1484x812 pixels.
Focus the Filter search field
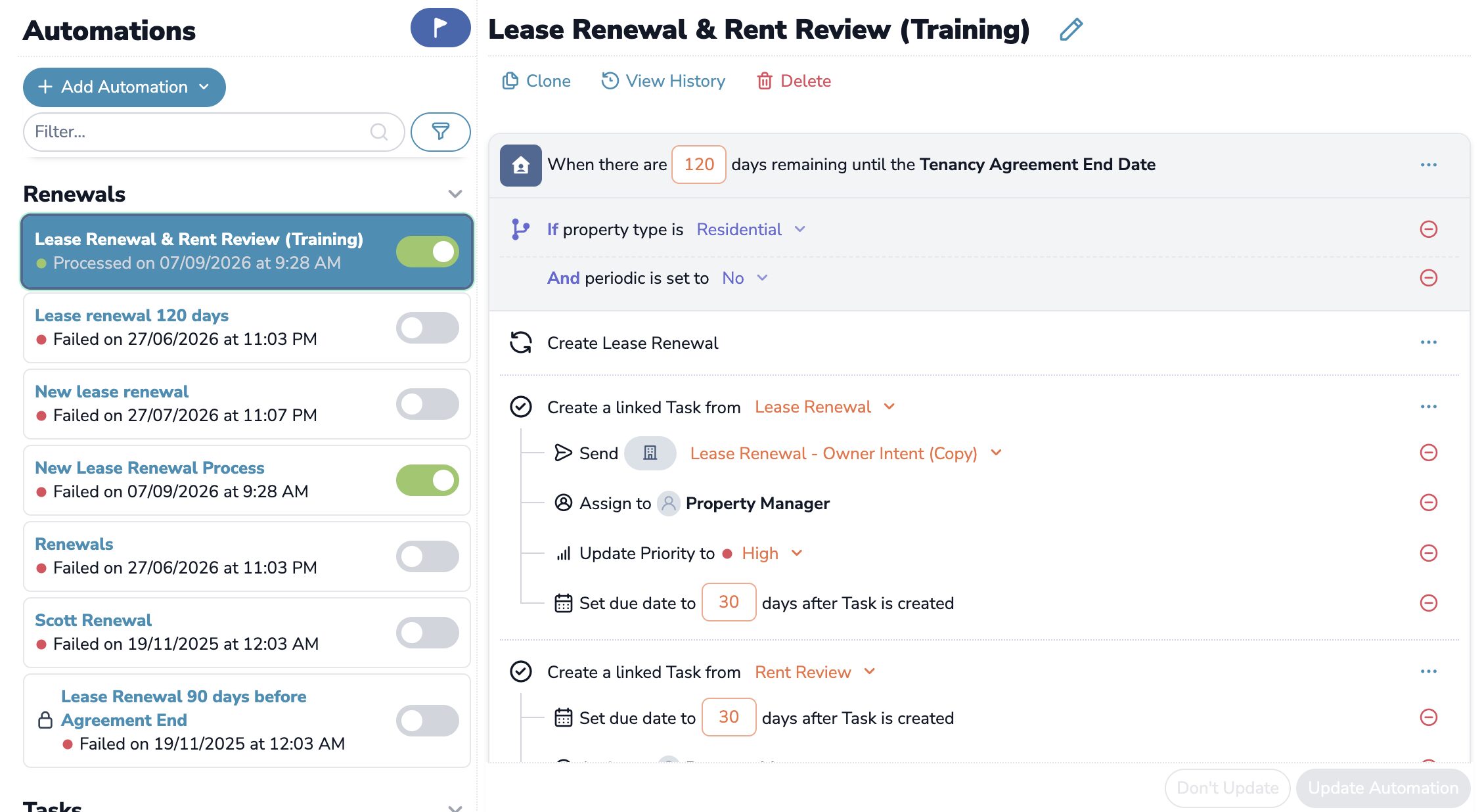(214, 131)
